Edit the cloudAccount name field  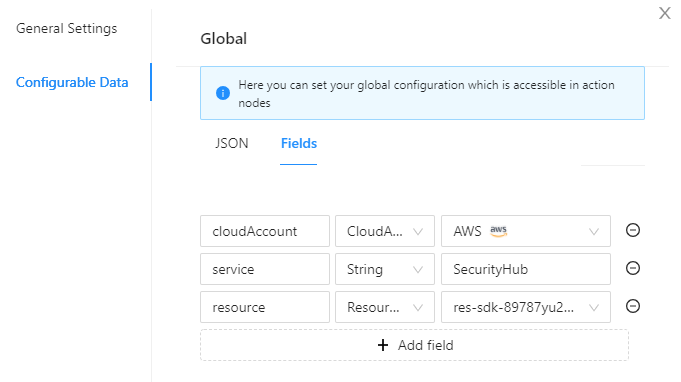click(265, 231)
